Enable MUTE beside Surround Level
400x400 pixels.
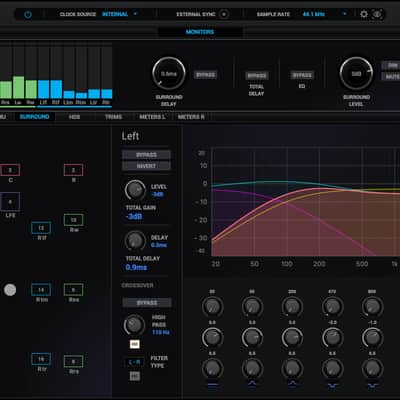tap(392, 77)
